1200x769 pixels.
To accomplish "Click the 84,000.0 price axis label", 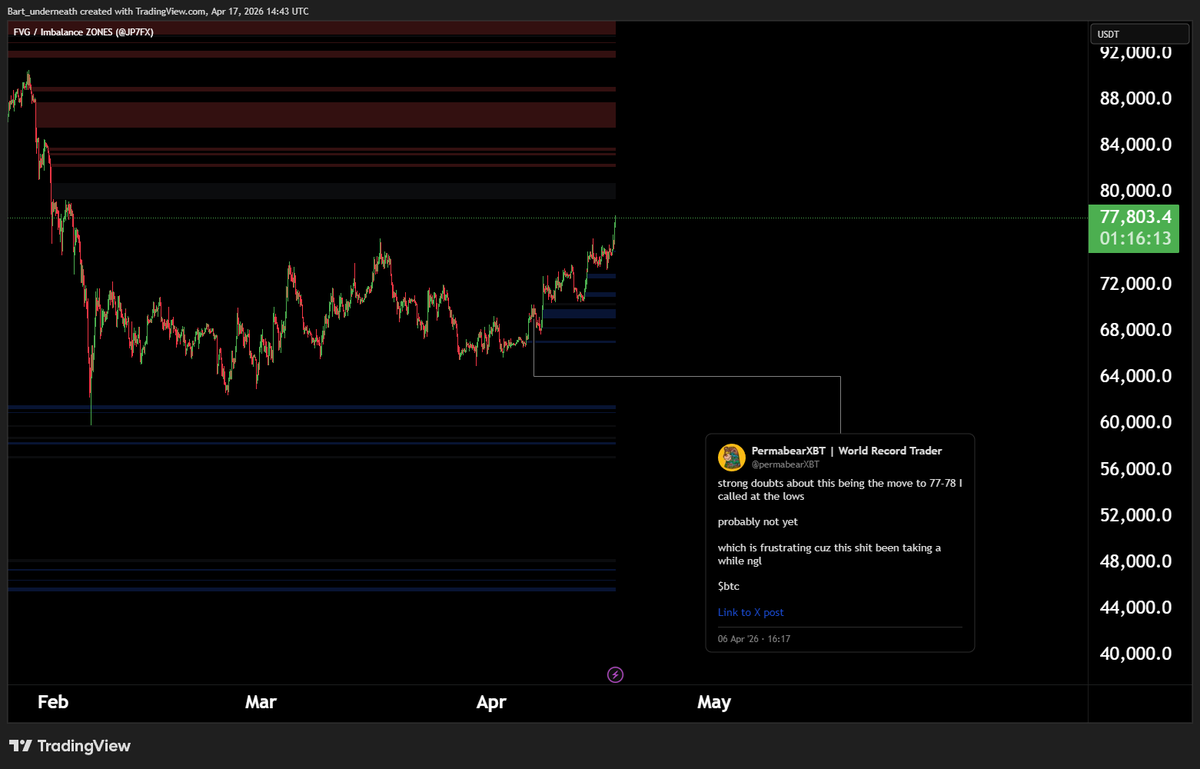I will coord(1135,145).
